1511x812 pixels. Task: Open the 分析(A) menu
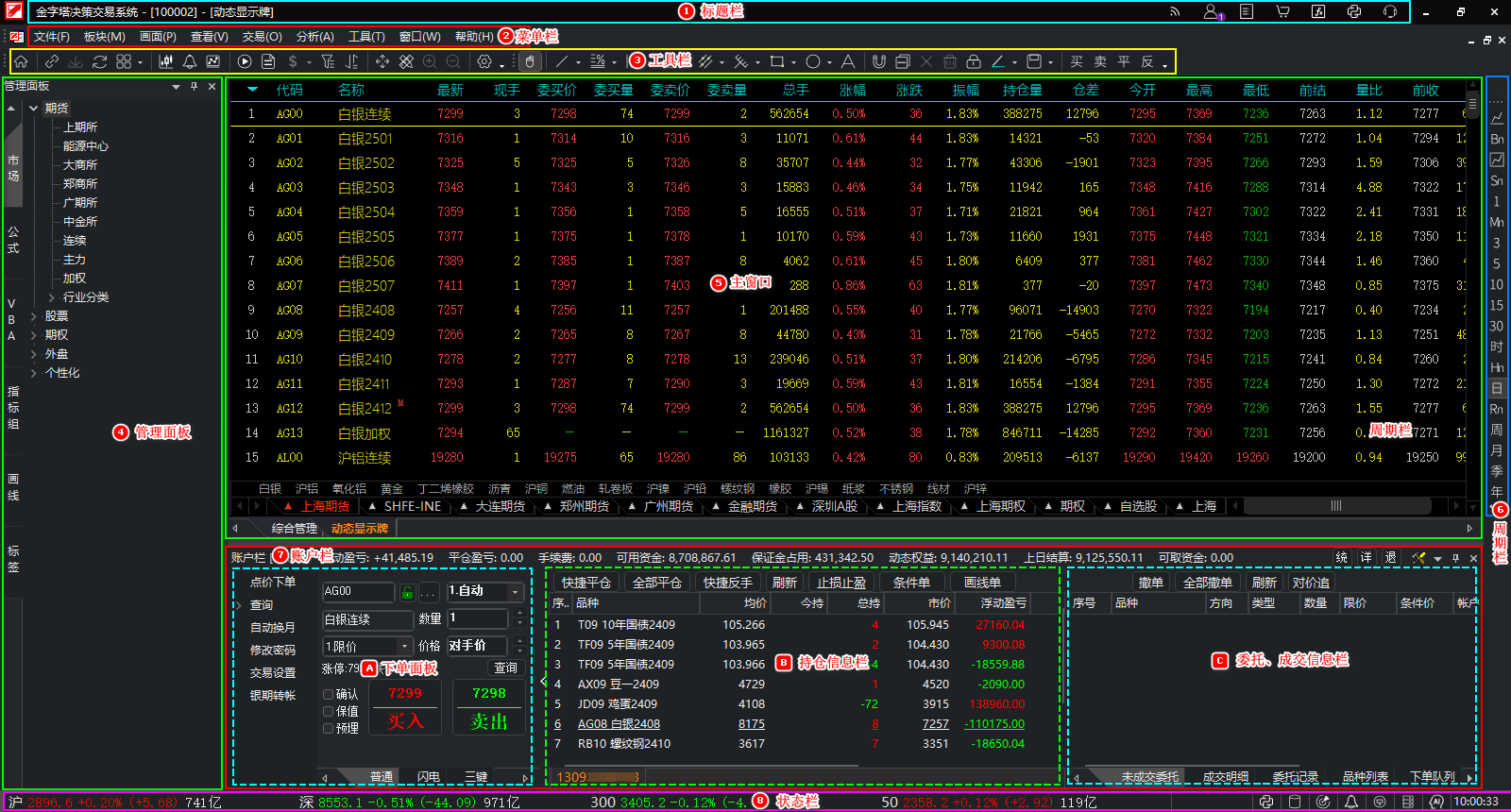[x=314, y=37]
